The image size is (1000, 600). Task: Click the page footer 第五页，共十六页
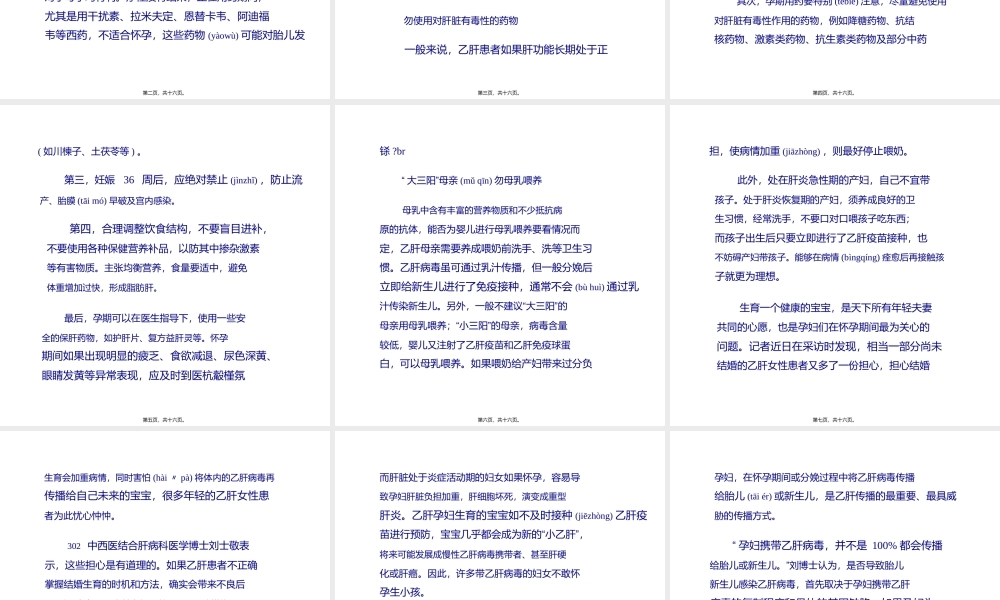163,420
